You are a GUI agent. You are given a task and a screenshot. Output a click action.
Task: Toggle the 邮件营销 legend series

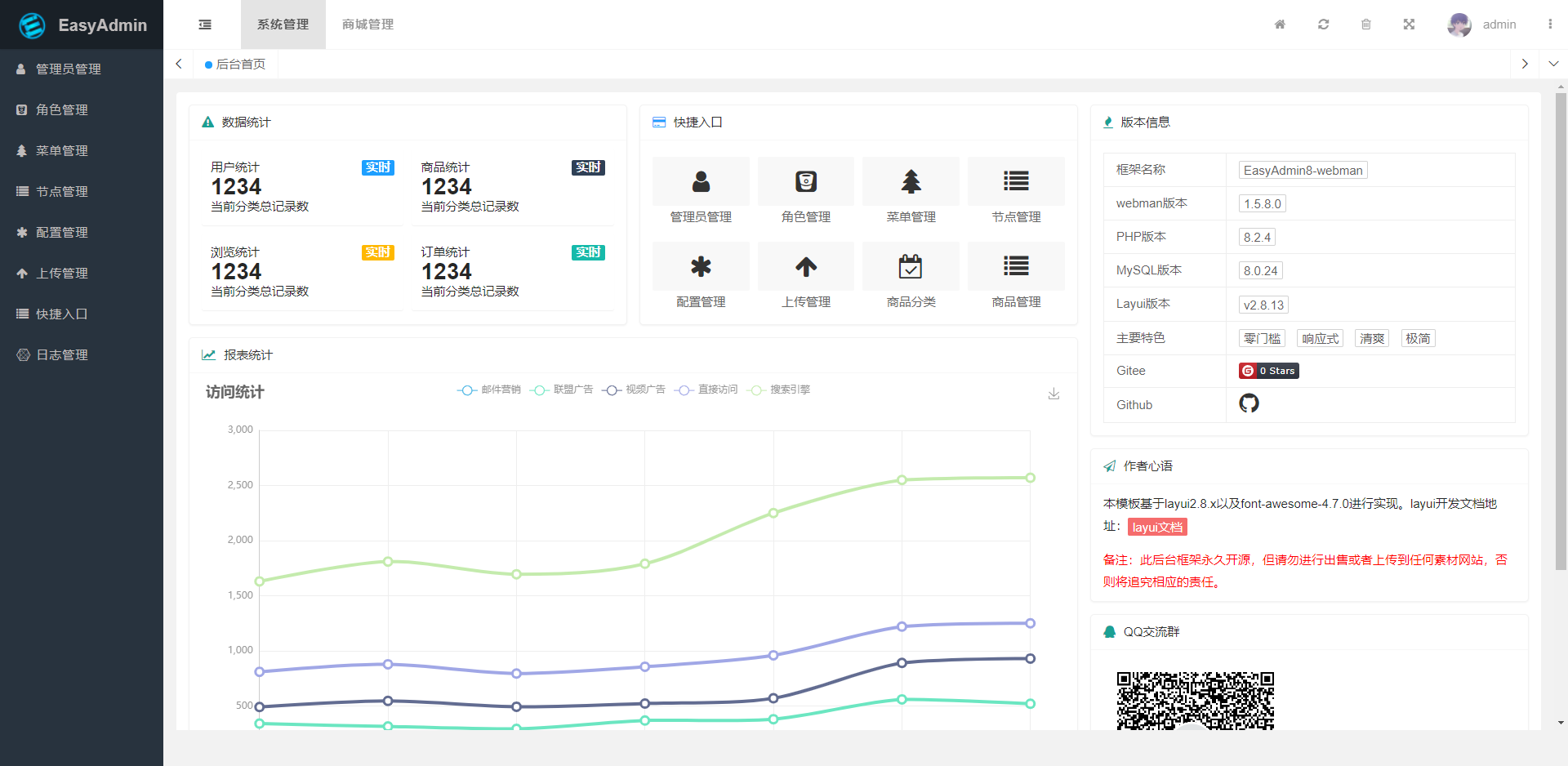pos(488,390)
